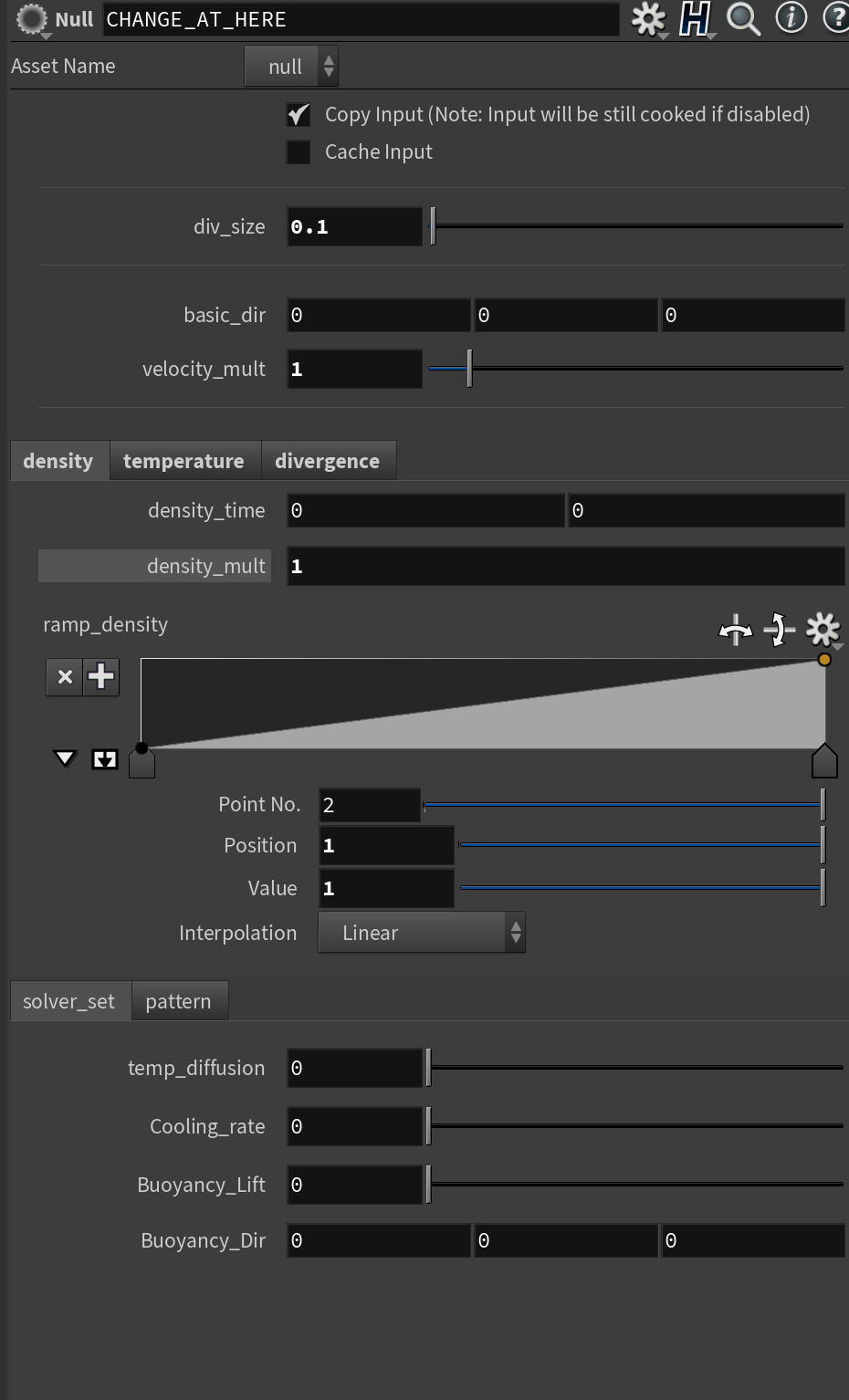Viewport: 849px width, 1400px height.
Task: Toggle the Copy Input checkbox
Action: click(299, 114)
